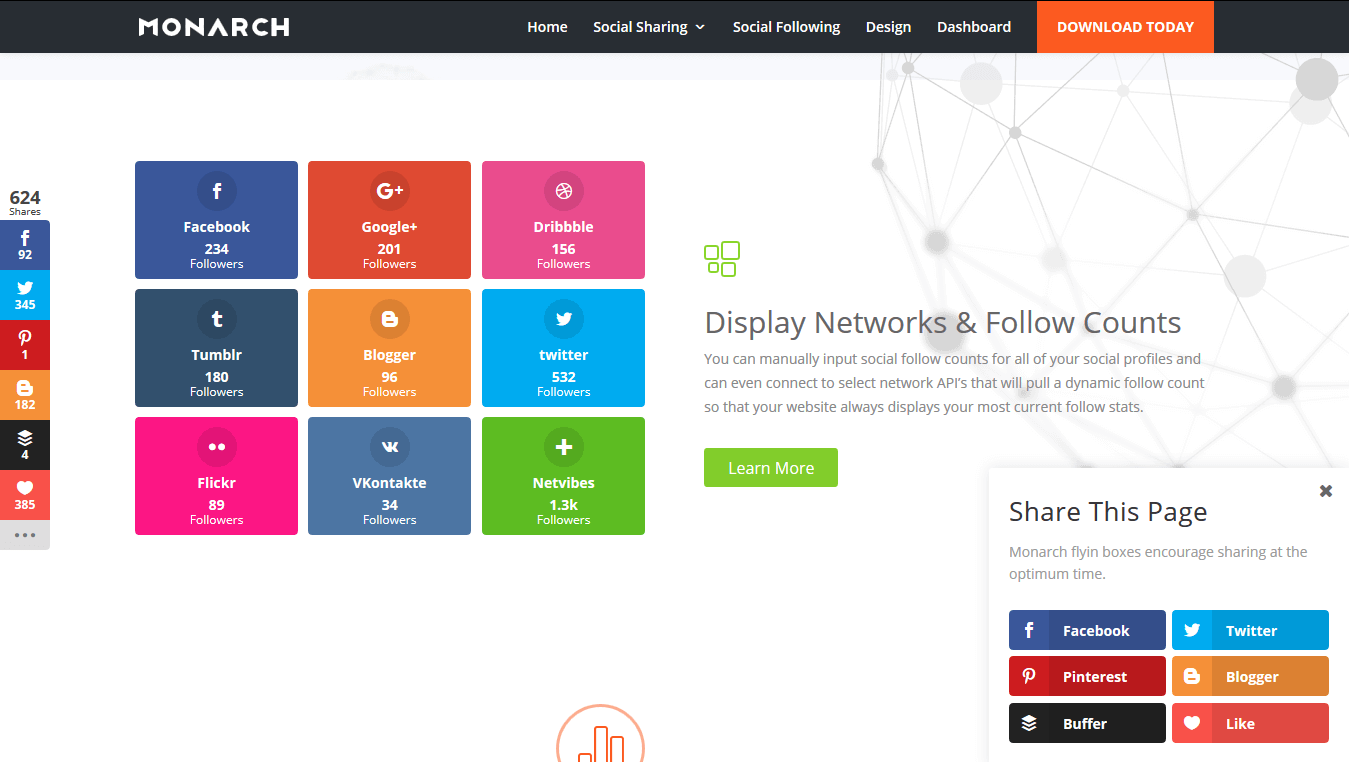Screen dimensions: 1349x762
Task: Click the green Learn More button
Action: point(771,468)
